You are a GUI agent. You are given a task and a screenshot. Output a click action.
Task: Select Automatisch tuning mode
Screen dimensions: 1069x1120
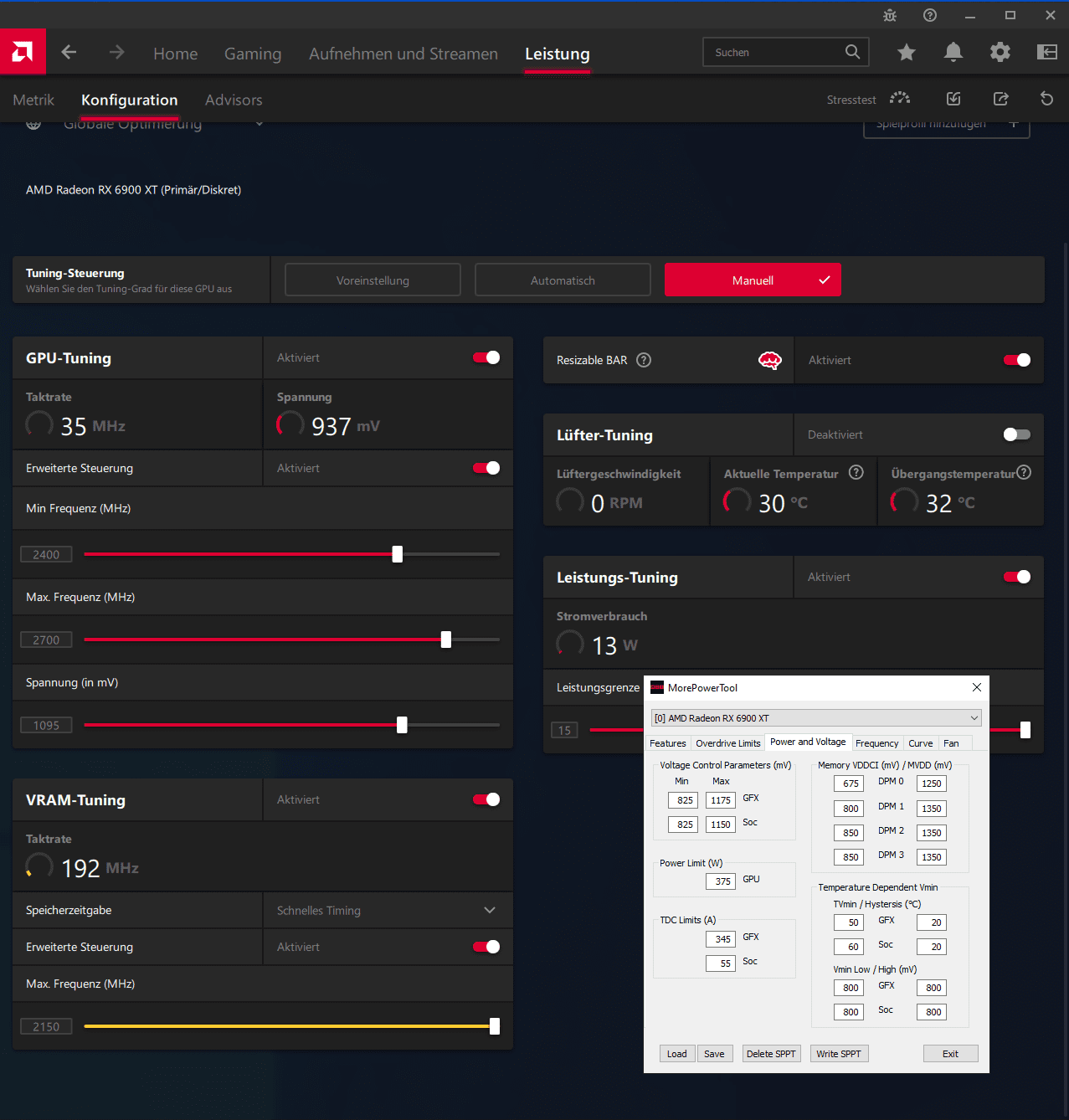563,280
